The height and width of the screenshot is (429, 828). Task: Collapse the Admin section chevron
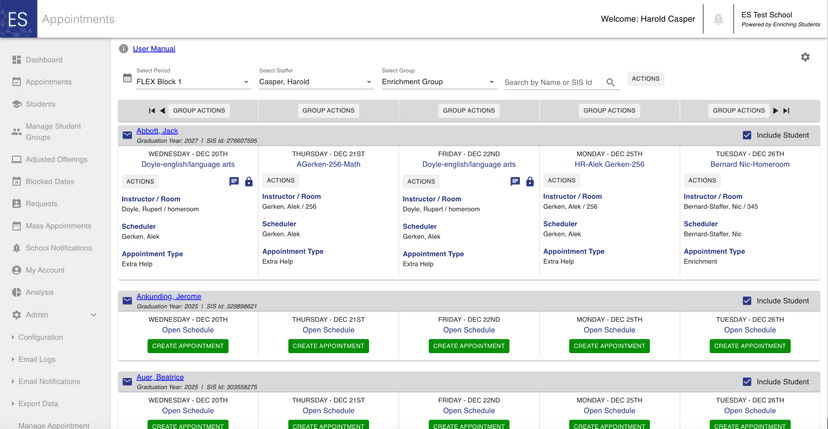tap(93, 315)
